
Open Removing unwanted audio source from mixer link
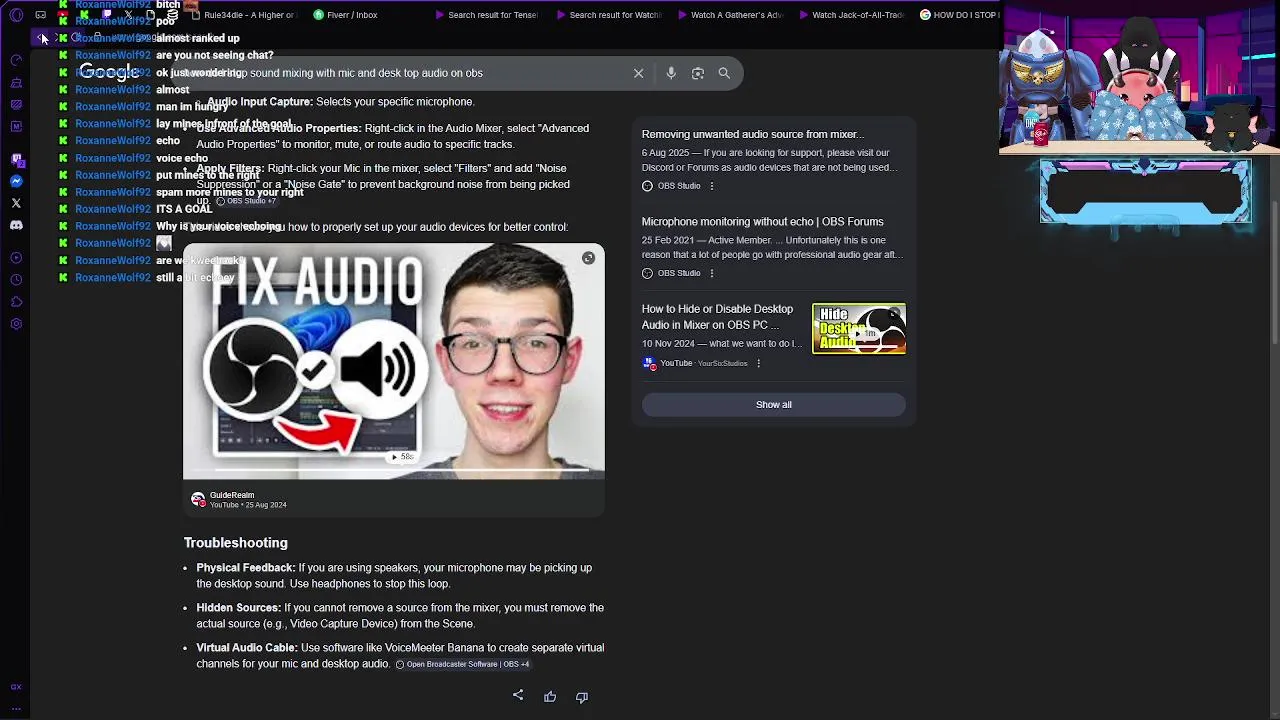753,134
